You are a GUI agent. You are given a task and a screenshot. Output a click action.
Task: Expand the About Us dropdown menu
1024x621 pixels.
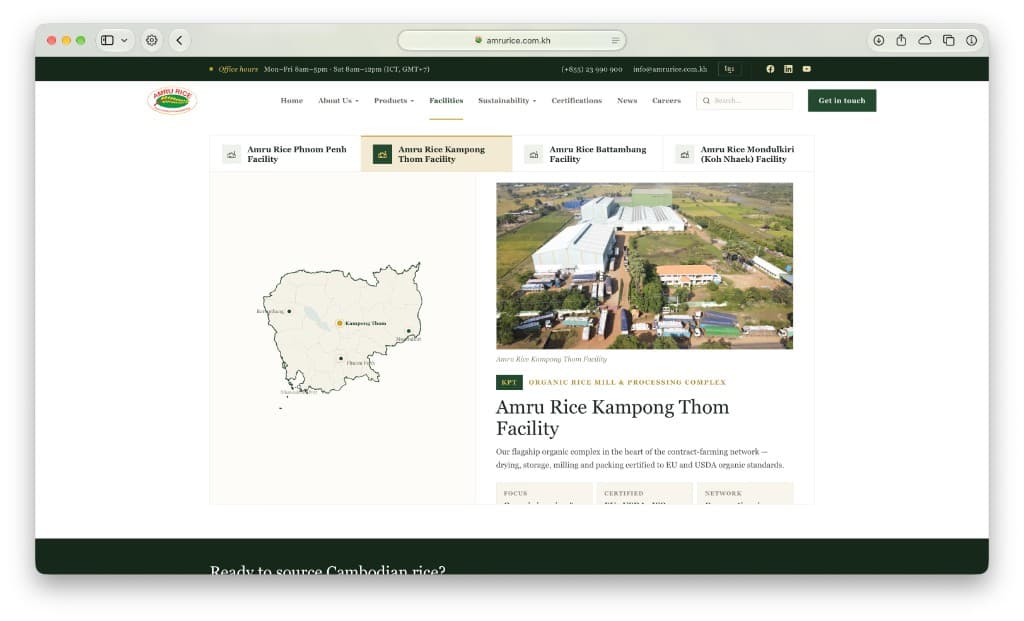[338, 101]
